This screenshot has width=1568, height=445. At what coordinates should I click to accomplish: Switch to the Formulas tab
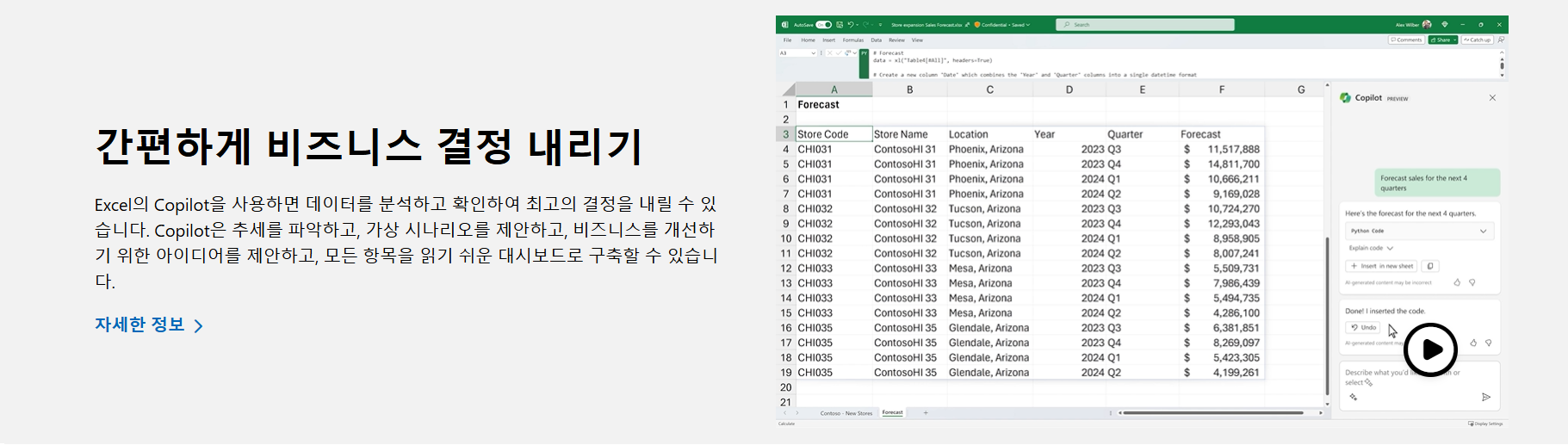pyautogui.click(x=852, y=40)
